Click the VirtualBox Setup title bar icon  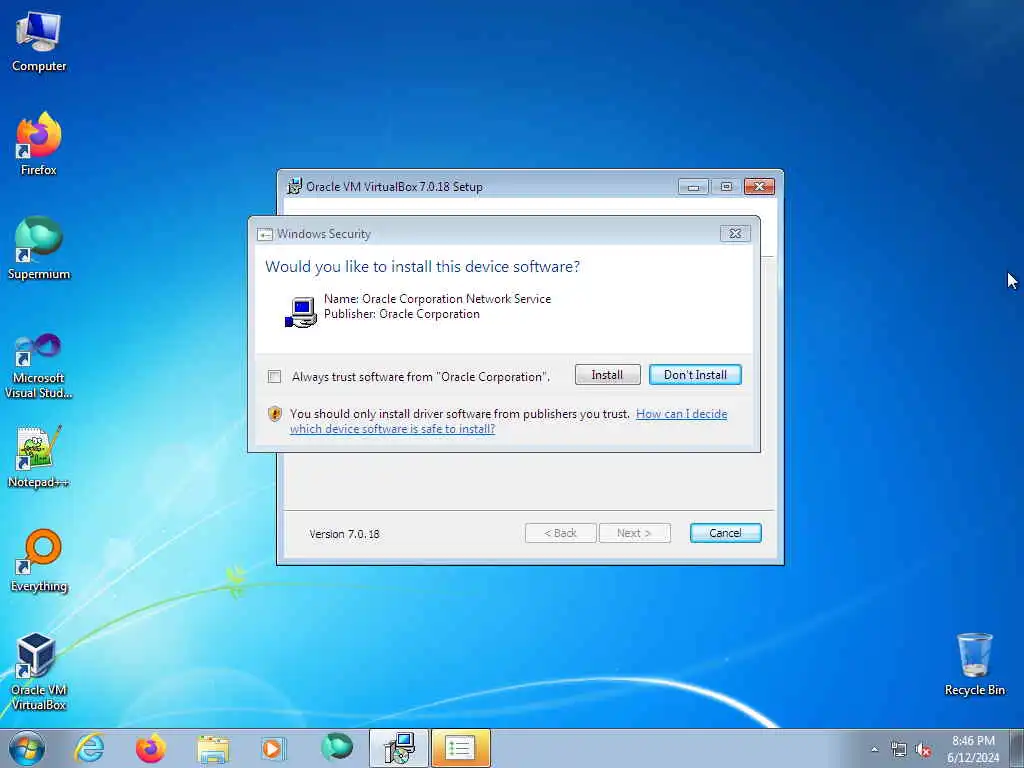[x=295, y=186]
